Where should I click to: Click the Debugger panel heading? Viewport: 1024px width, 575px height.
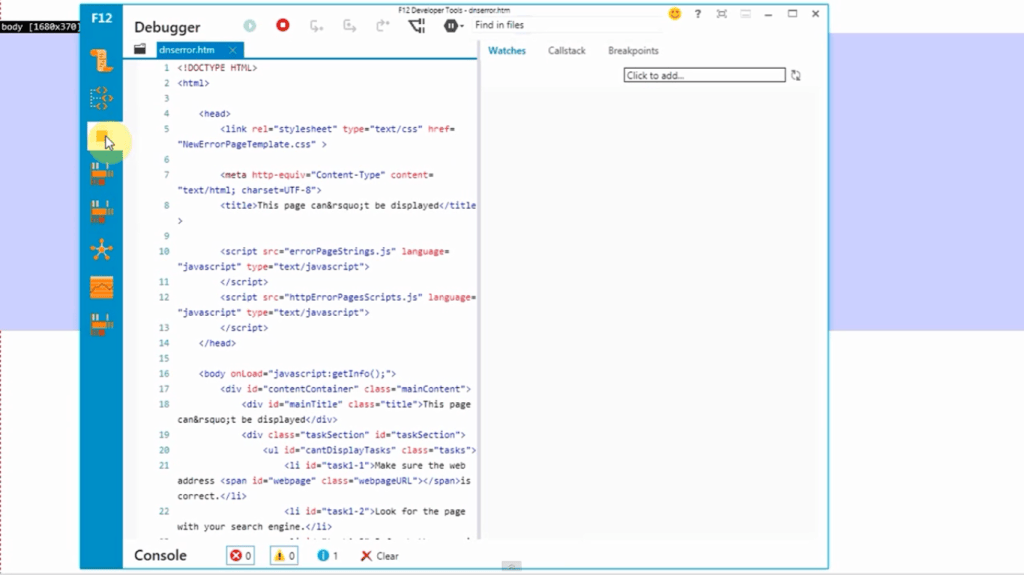click(167, 27)
